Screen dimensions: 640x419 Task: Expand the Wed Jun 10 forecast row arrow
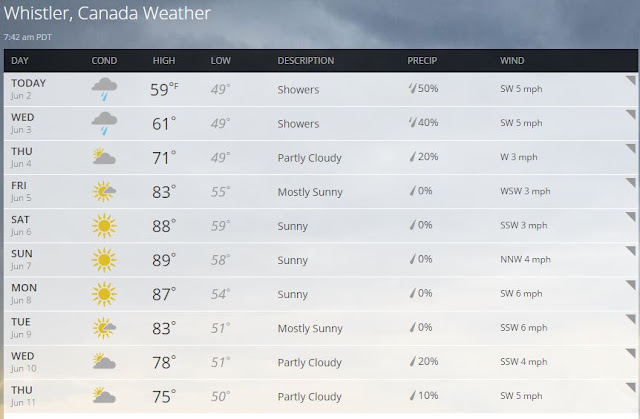click(x=631, y=353)
